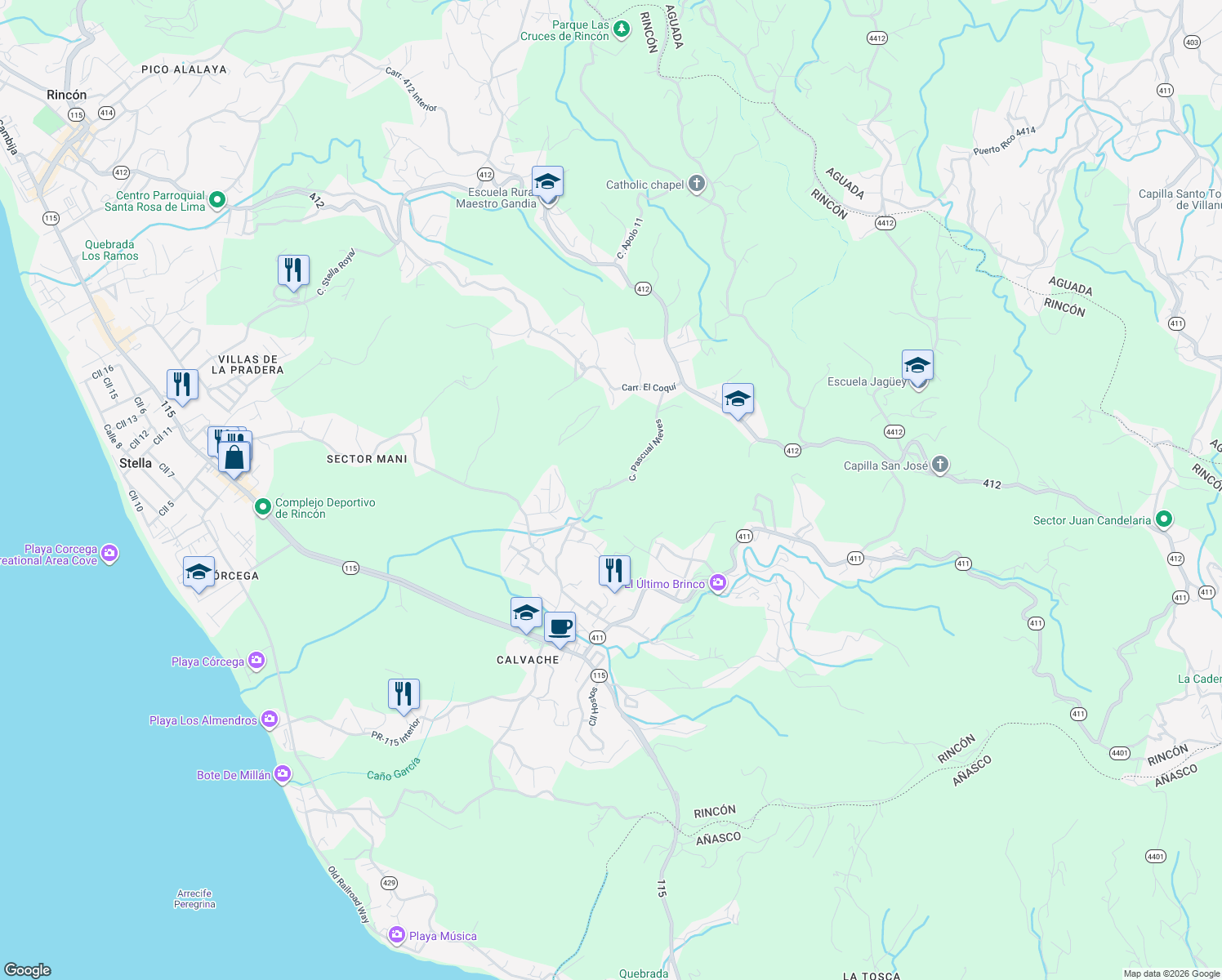Click the Complejo Deportivo de Rincón marker

click(262, 506)
